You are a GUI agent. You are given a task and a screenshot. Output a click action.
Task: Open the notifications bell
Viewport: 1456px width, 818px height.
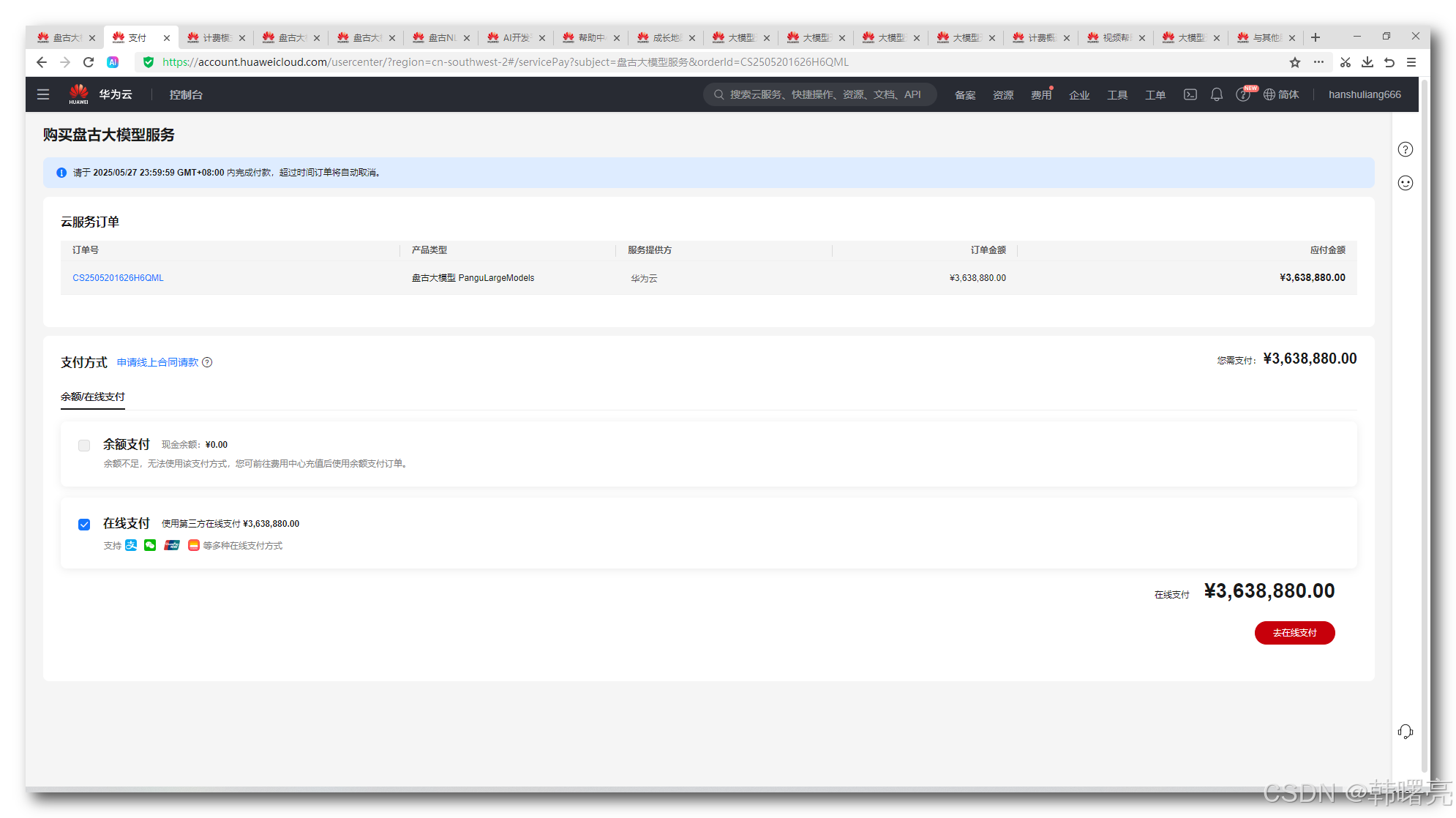click(x=1216, y=94)
